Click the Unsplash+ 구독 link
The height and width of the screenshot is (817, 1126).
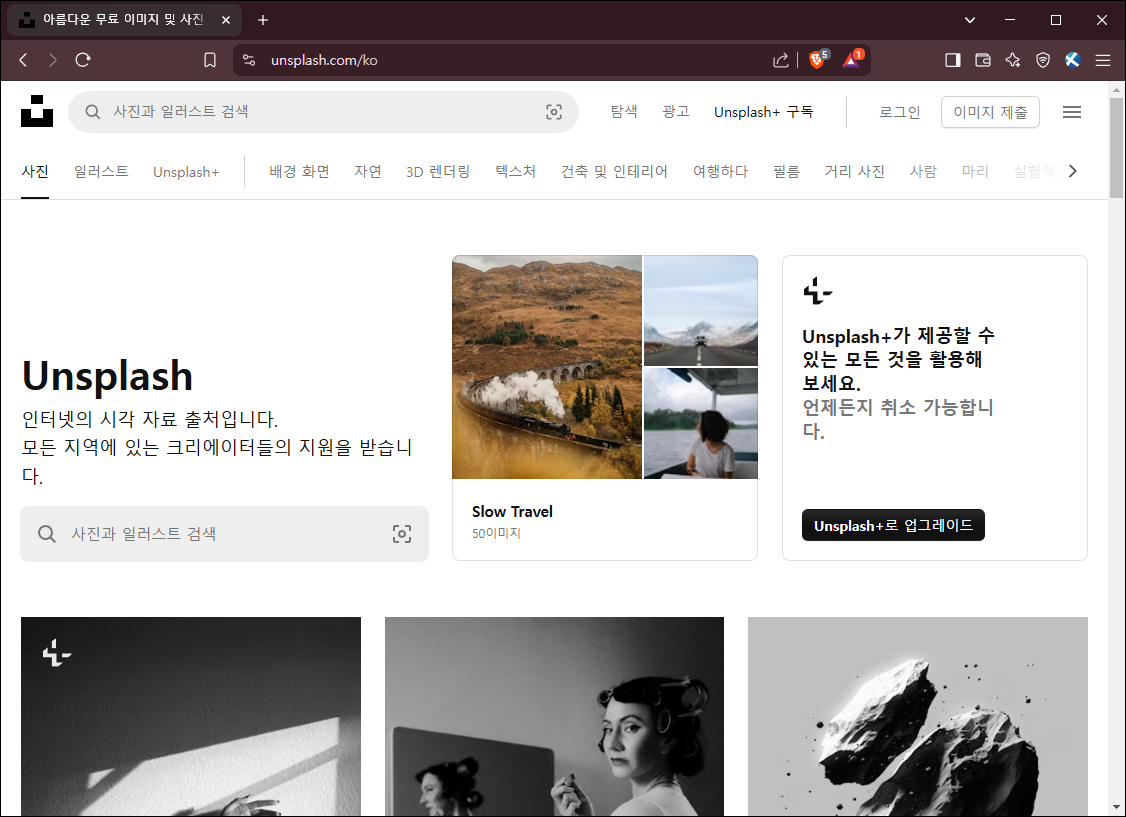(x=763, y=112)
